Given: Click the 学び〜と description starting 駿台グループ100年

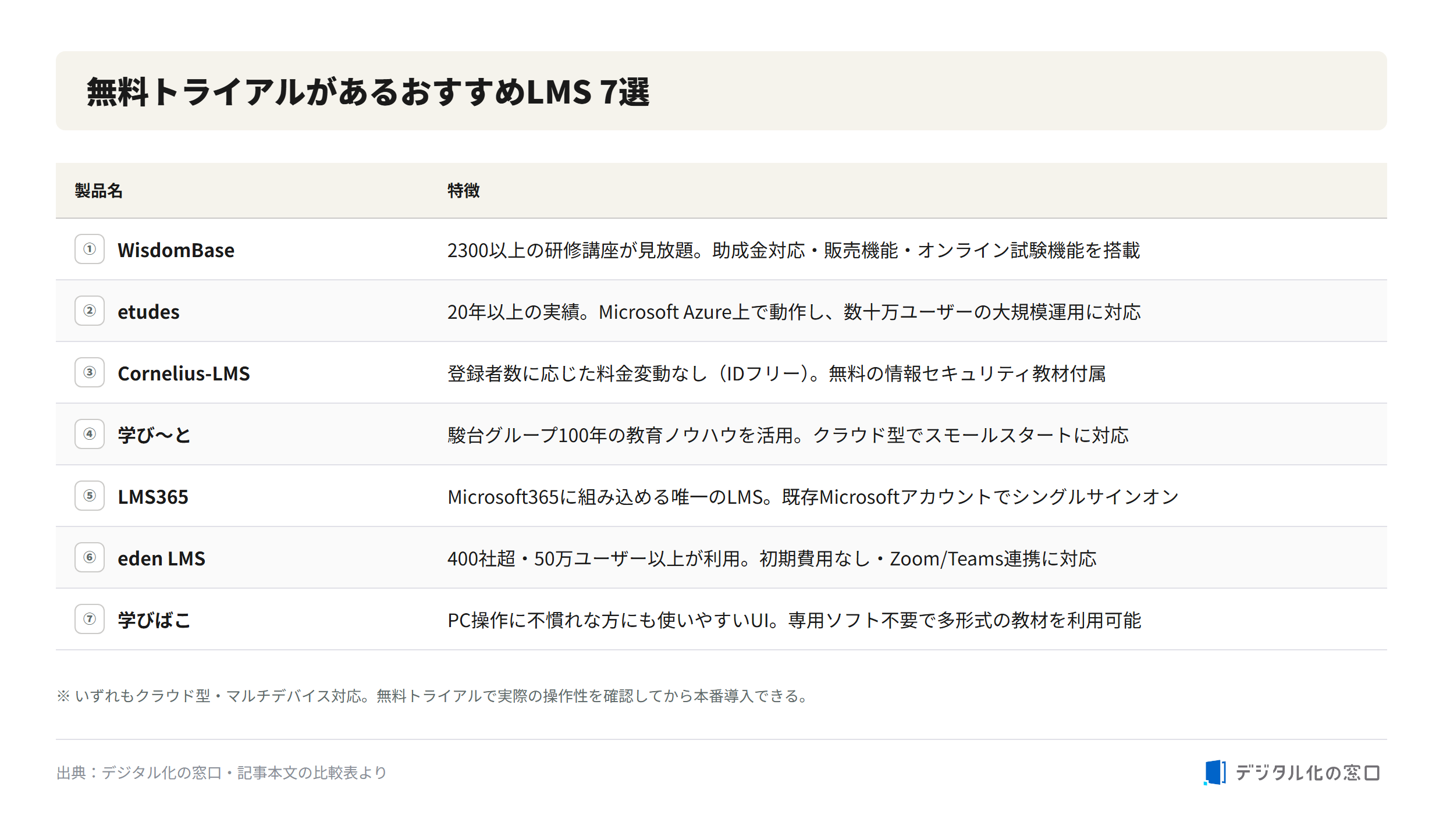Looking at the screenshot, I should (788, 435).
